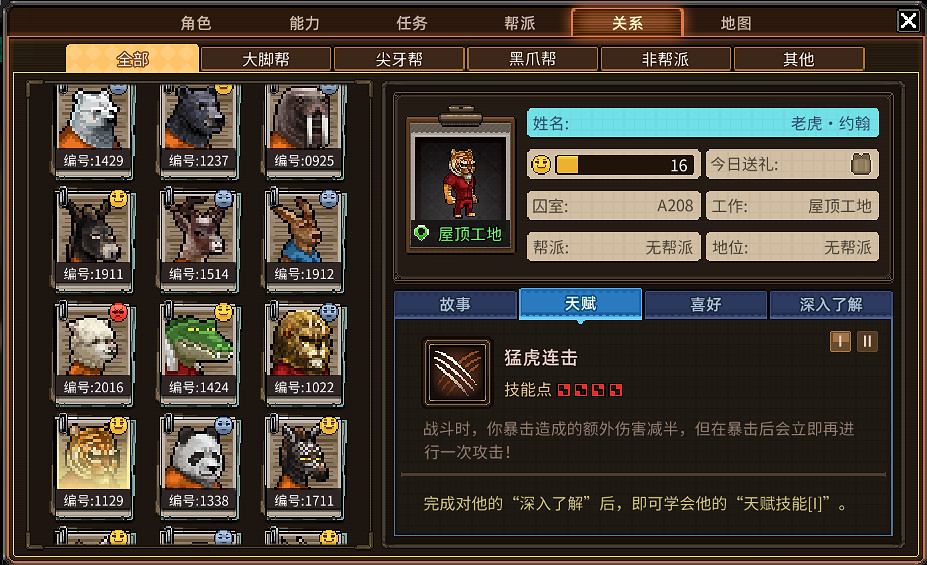Click the red angry face on card 2016

[x=118, y=311]
